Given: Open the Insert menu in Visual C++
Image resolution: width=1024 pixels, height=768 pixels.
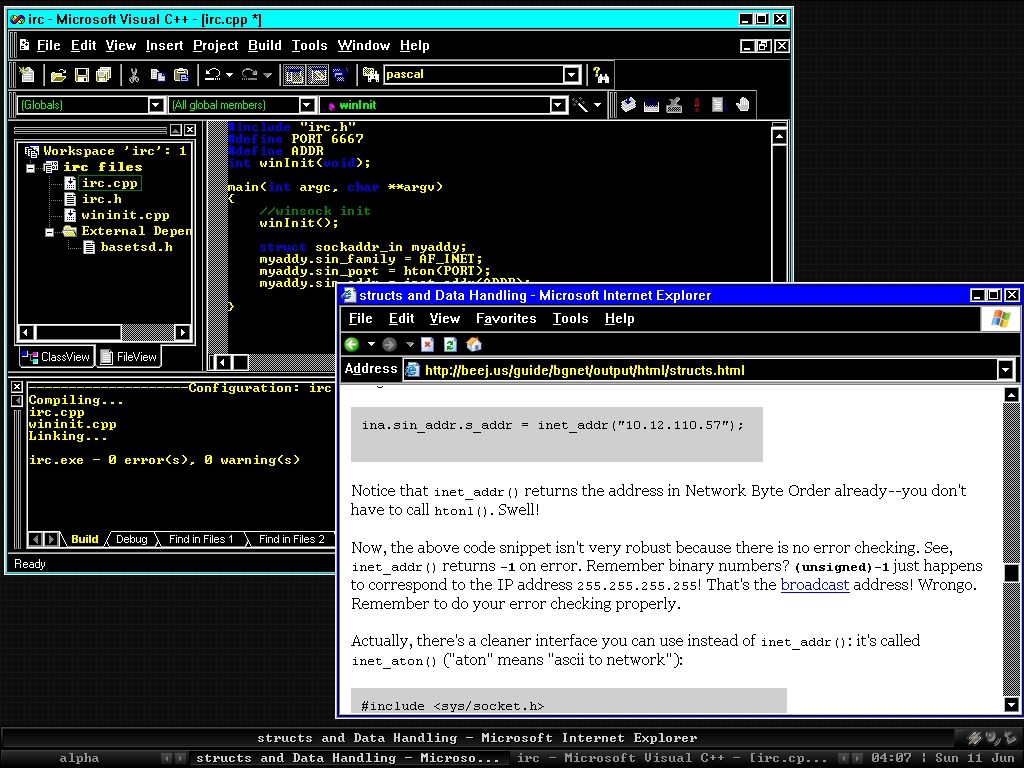Looking at the screenshot, I should click(164, 46).
